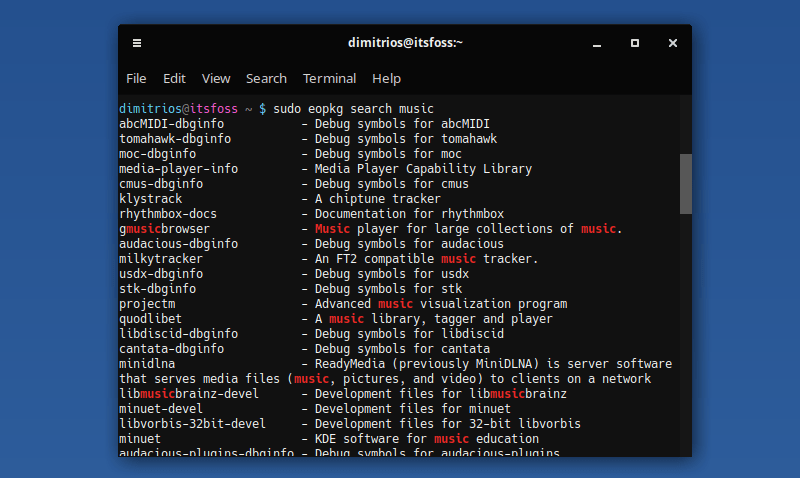Click 'An FT2 compatible music tracker.' description
Screen dimensions: 800x478
coord(427,259)
